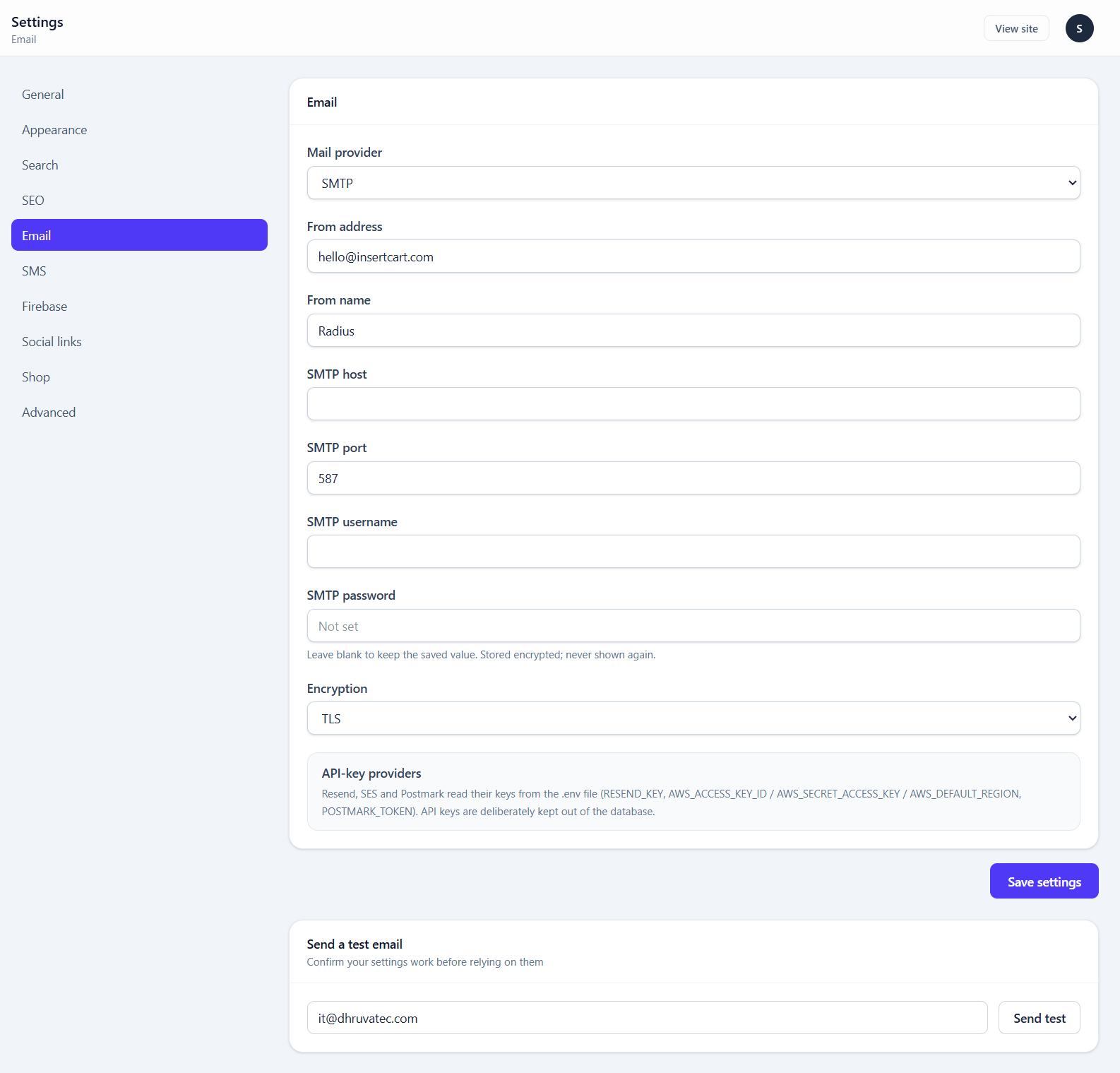Open Advanced settings section
1120x1073 pixels.
click(139, 412)
